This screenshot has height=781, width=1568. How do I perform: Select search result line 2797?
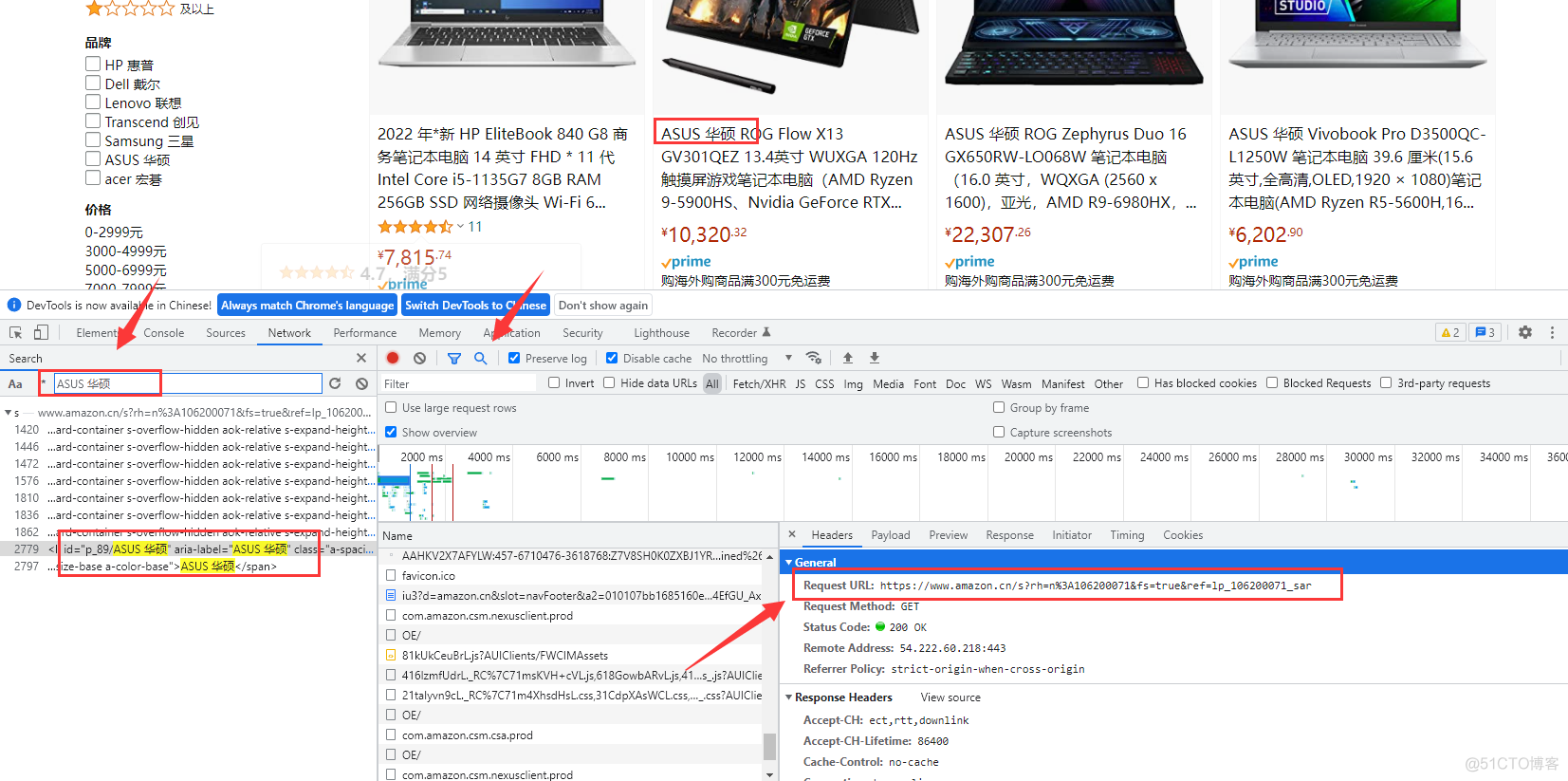[x=189, y=567]
